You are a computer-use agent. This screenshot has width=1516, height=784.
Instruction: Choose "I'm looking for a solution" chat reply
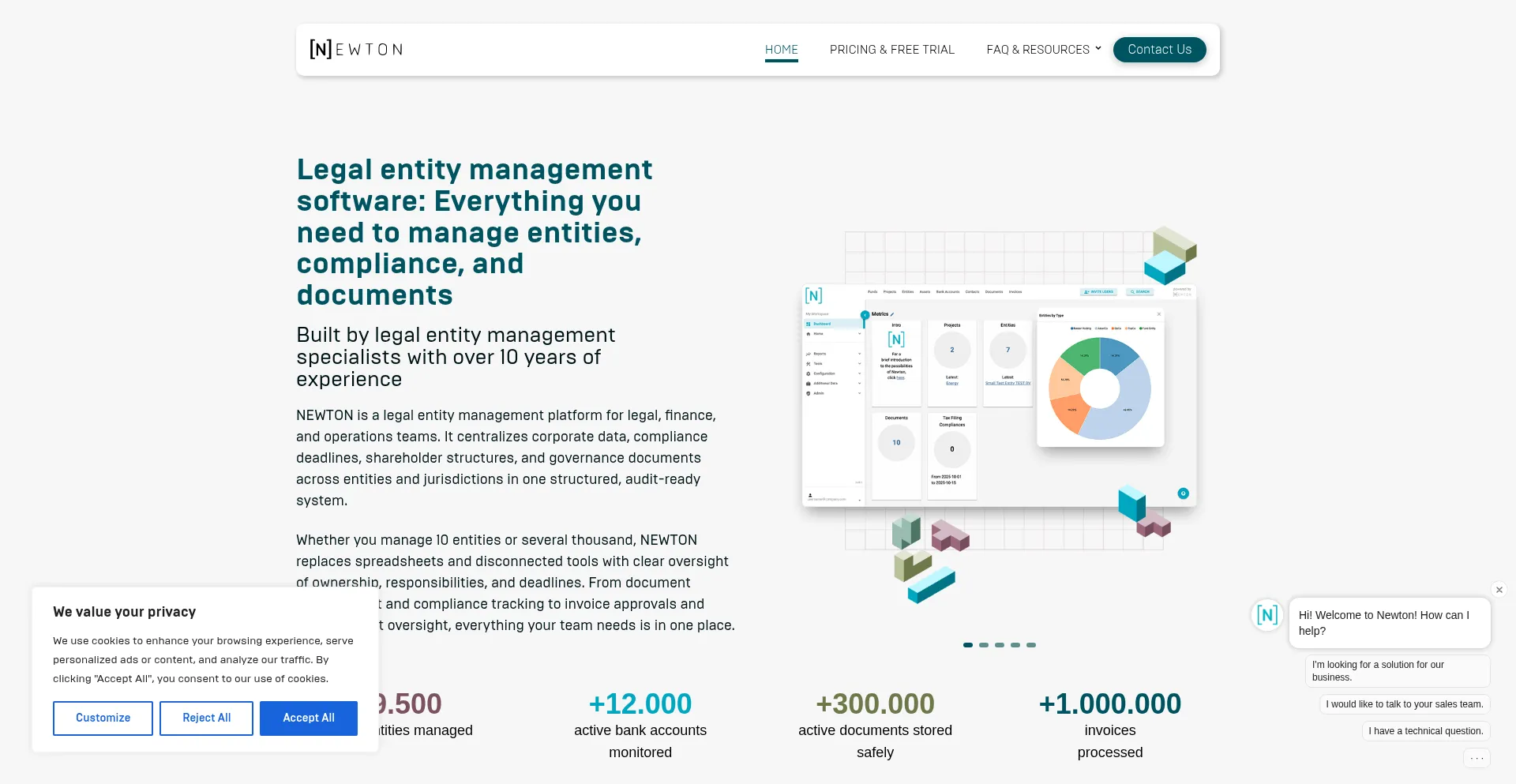click(1398, 671)
